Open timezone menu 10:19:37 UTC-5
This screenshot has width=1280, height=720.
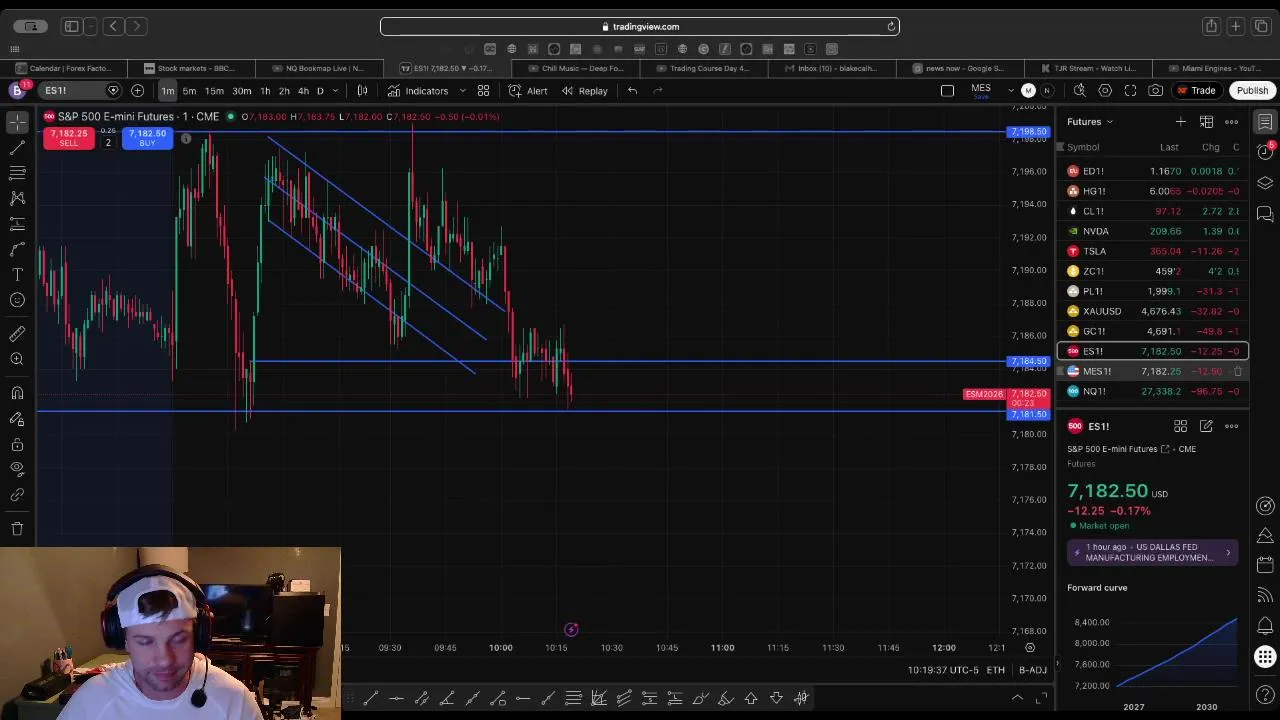pyautogui.click(x=943, y=670)
